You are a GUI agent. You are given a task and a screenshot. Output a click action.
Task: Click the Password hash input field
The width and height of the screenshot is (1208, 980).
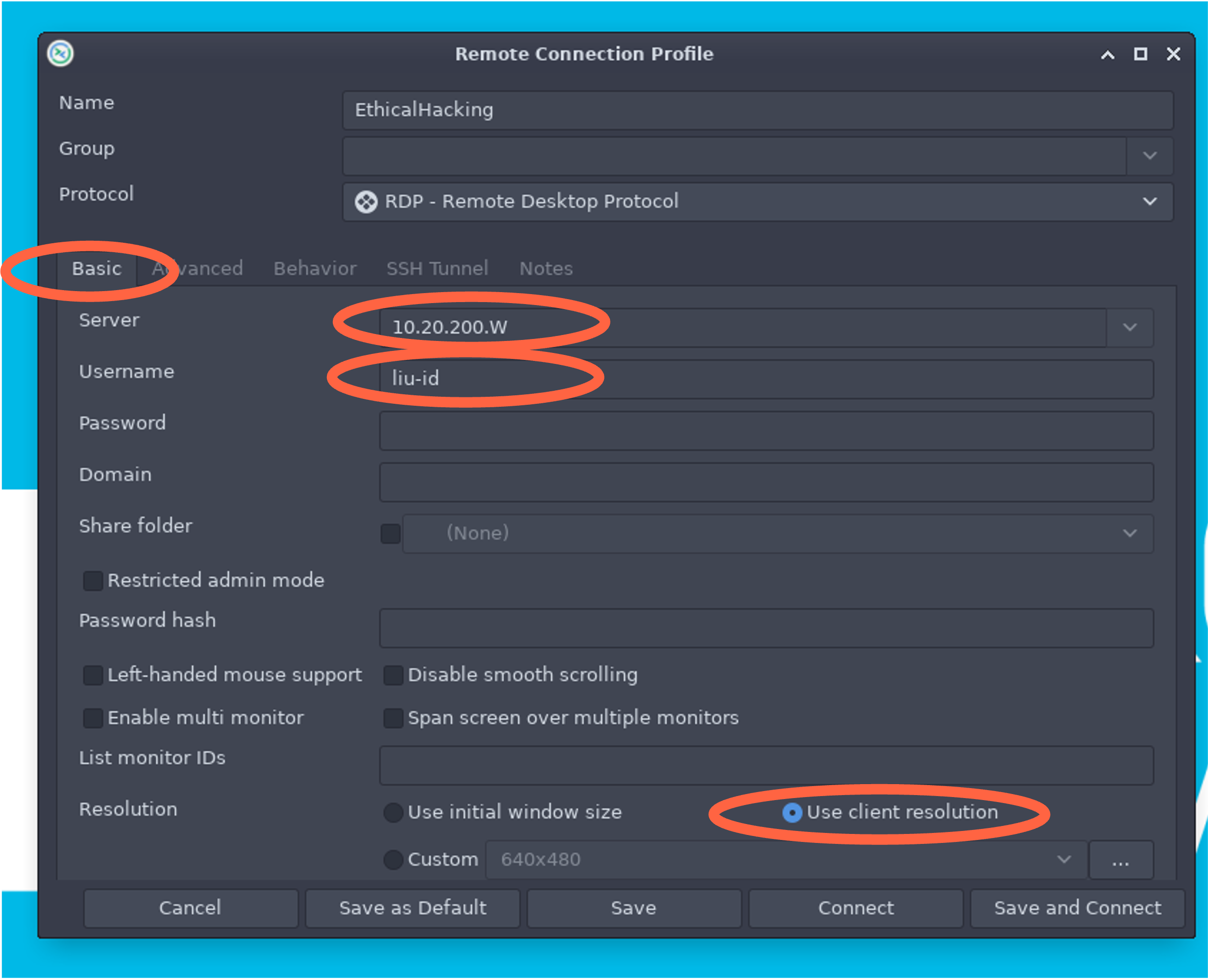tap(765, 628)
